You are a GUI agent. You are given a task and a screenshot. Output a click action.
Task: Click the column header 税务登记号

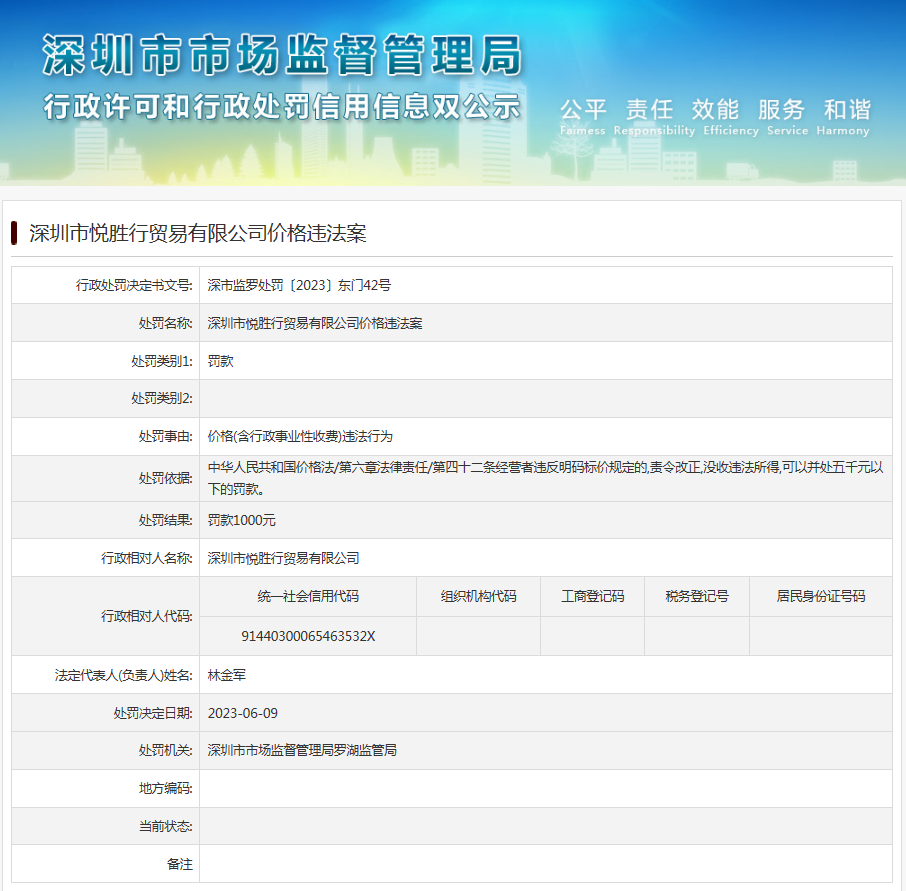pos(697,596)
